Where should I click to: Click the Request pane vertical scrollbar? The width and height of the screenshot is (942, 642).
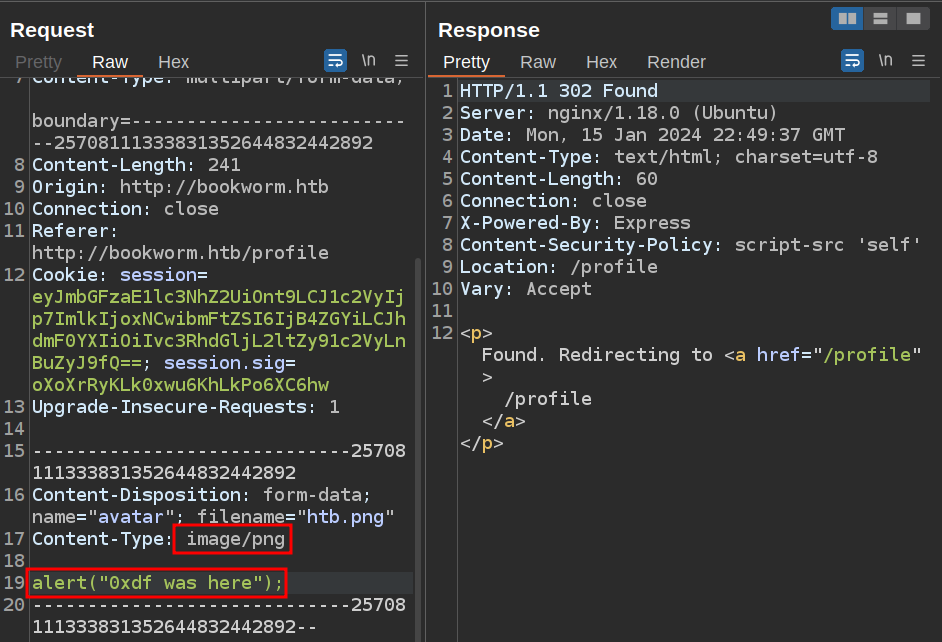click(418, 400)
